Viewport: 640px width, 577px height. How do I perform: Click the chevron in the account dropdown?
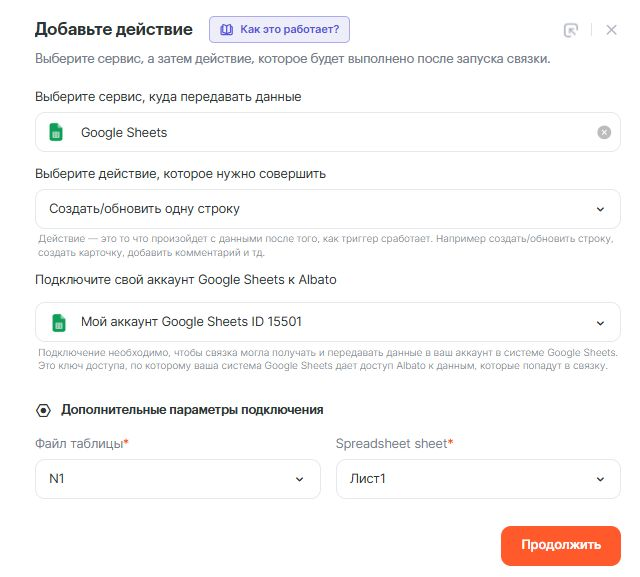[x=601, y=322]
